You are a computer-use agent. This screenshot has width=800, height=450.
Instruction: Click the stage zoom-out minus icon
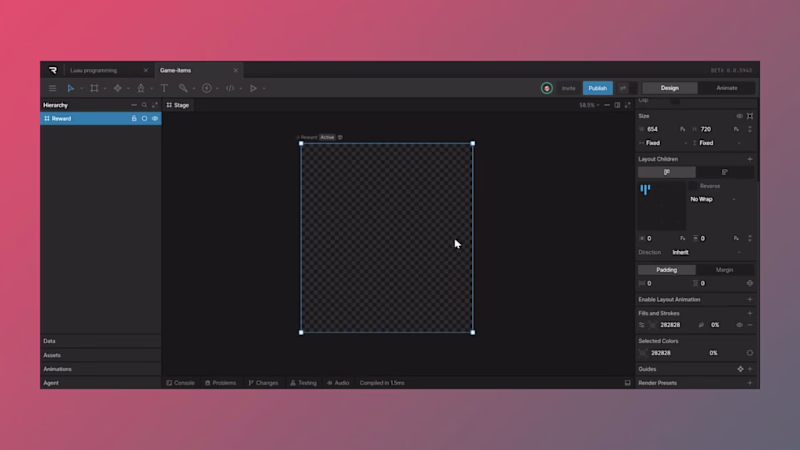point(607,105)
